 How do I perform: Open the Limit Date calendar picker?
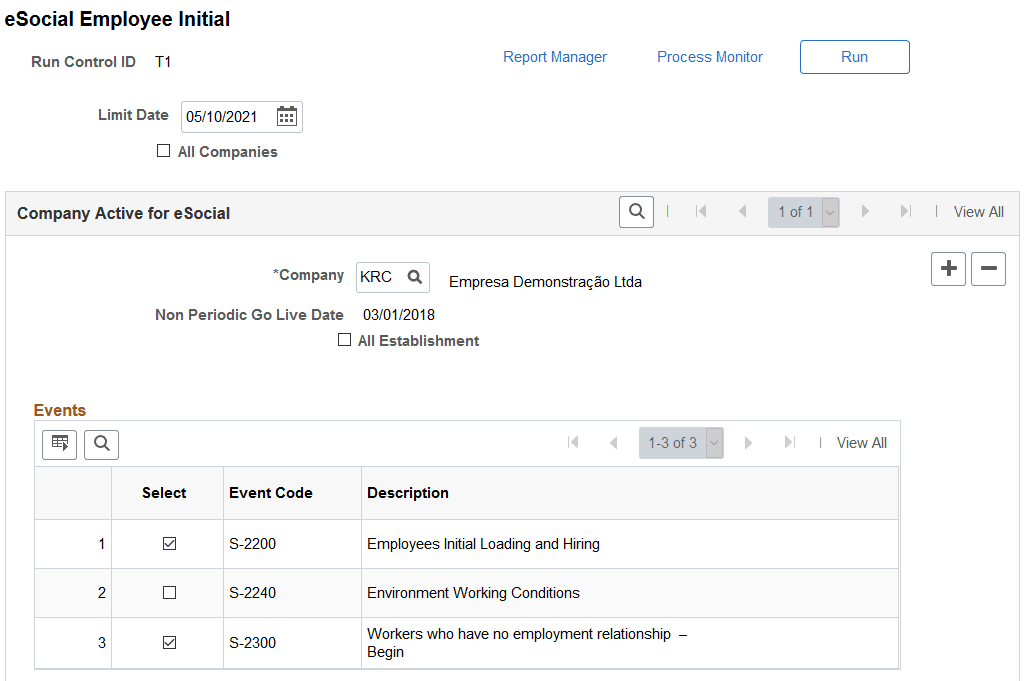287,117
